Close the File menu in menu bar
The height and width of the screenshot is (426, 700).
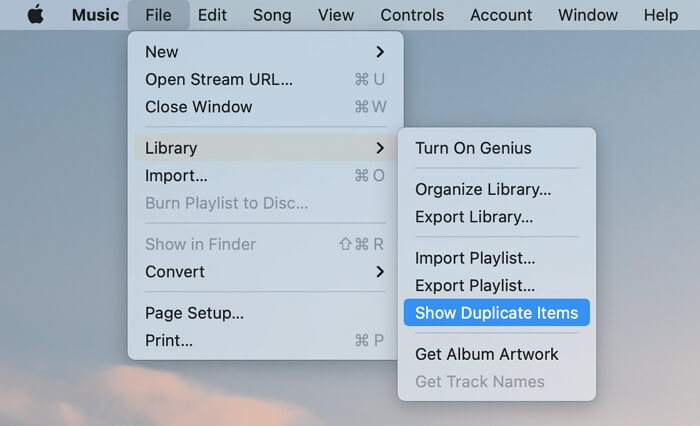(x=158, y=15)
